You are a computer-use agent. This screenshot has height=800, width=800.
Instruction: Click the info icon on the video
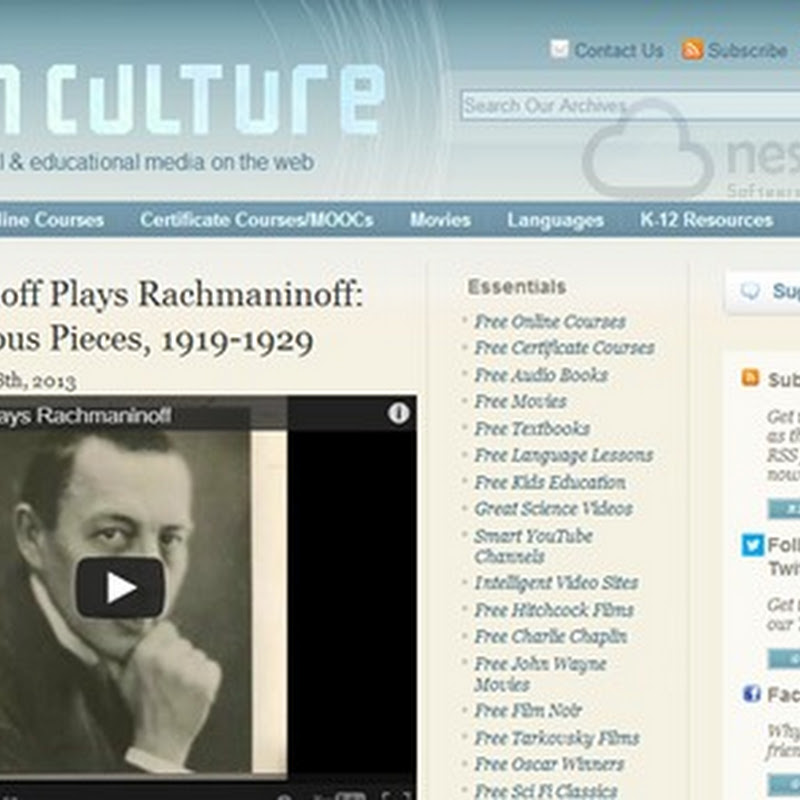(x=398, y=413)
